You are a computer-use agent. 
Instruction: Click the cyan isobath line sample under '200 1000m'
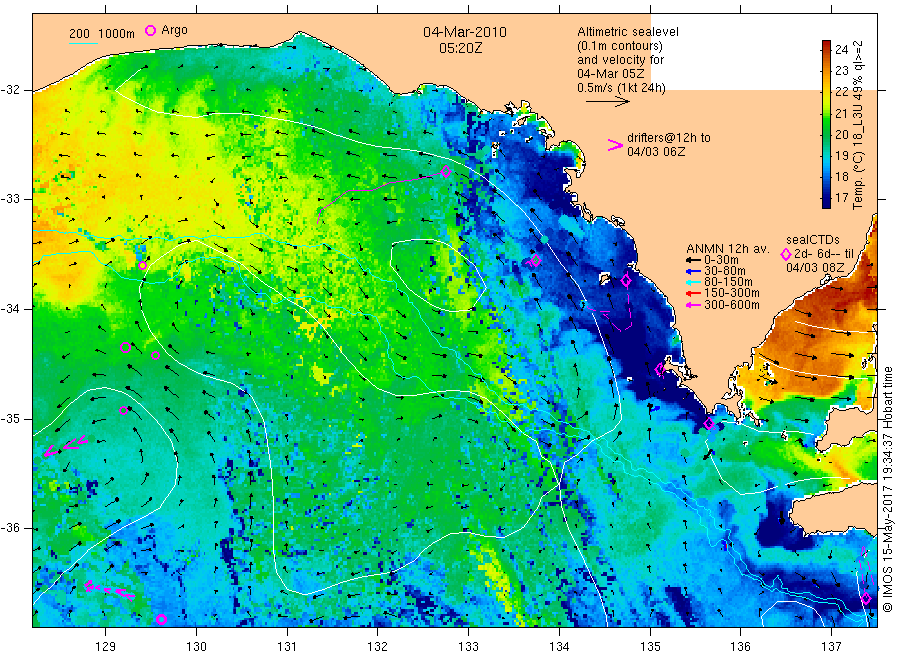tap(83, 43)
